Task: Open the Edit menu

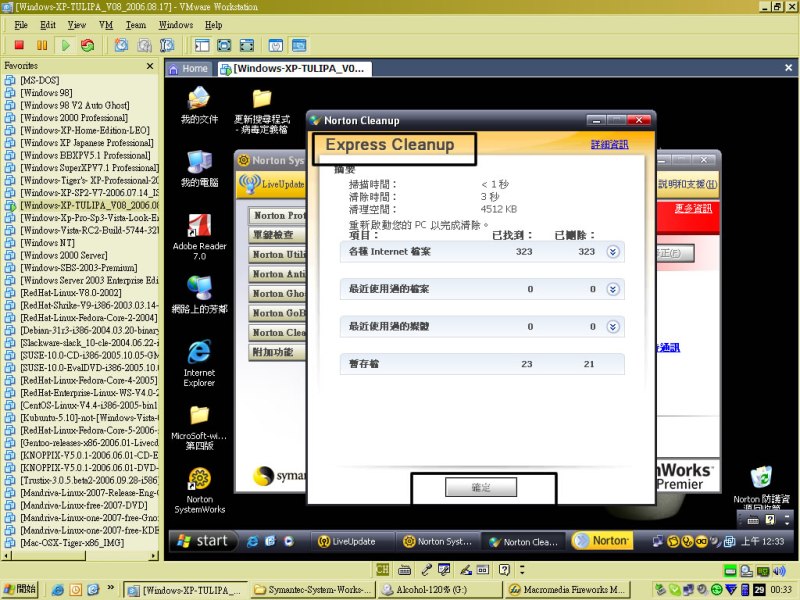Action: coord(47,25)
